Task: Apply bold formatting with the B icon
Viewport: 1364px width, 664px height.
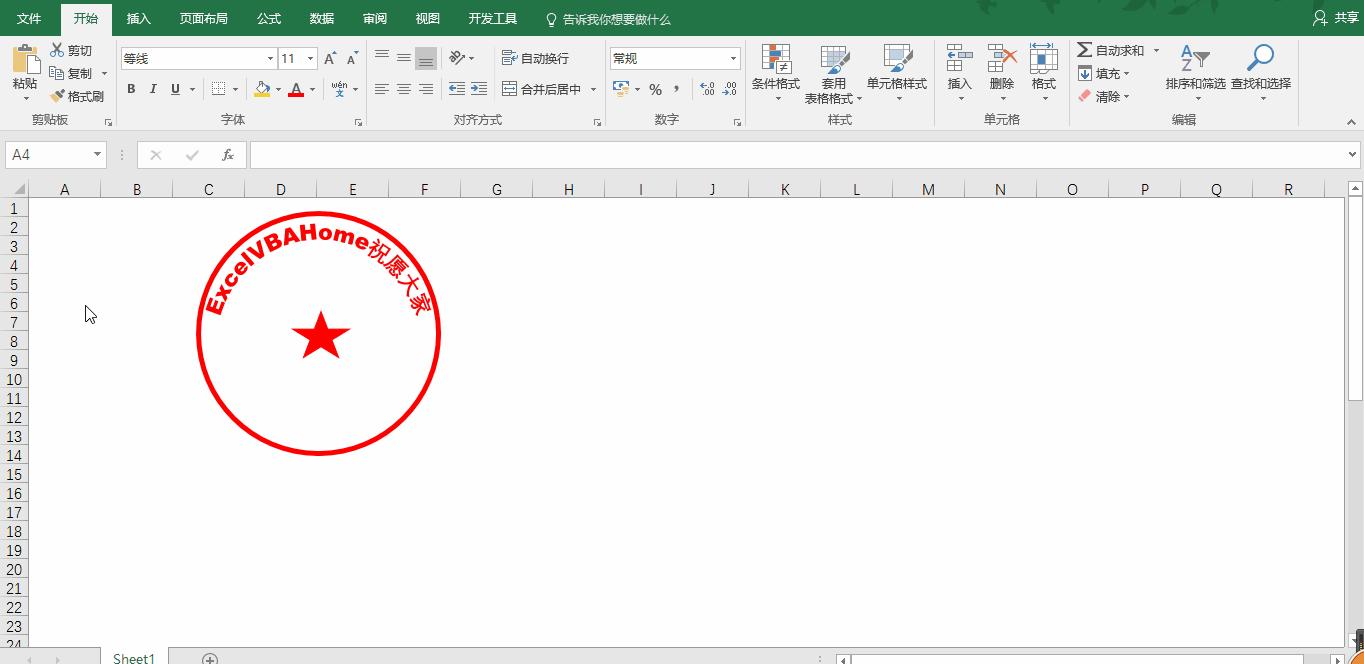Action: [130, 89]
